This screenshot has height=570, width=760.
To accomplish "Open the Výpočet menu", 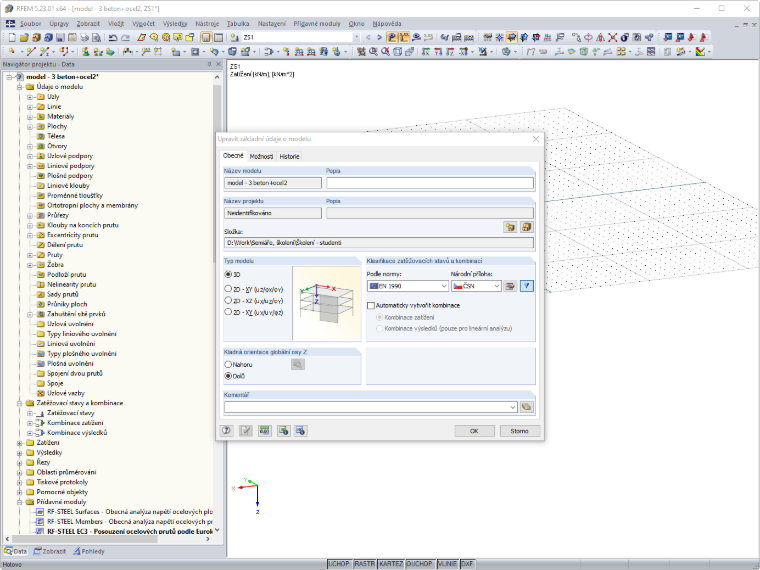I will click(143, 23).
